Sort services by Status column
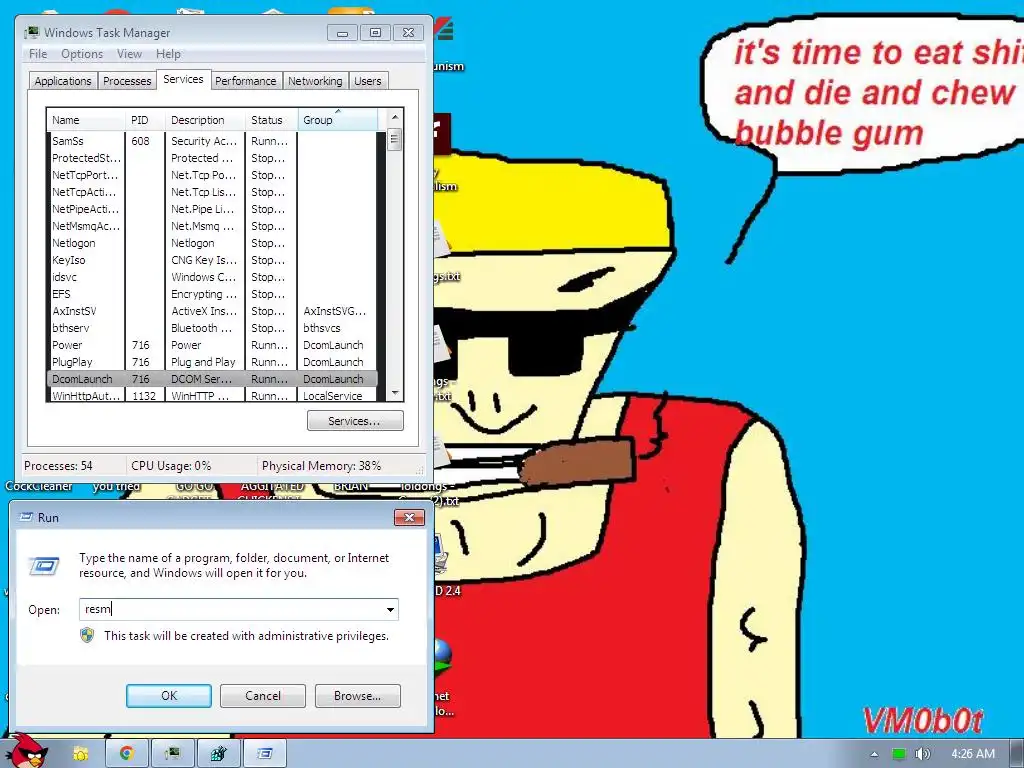Screen dimensions: 1024x768 [272, 120]
